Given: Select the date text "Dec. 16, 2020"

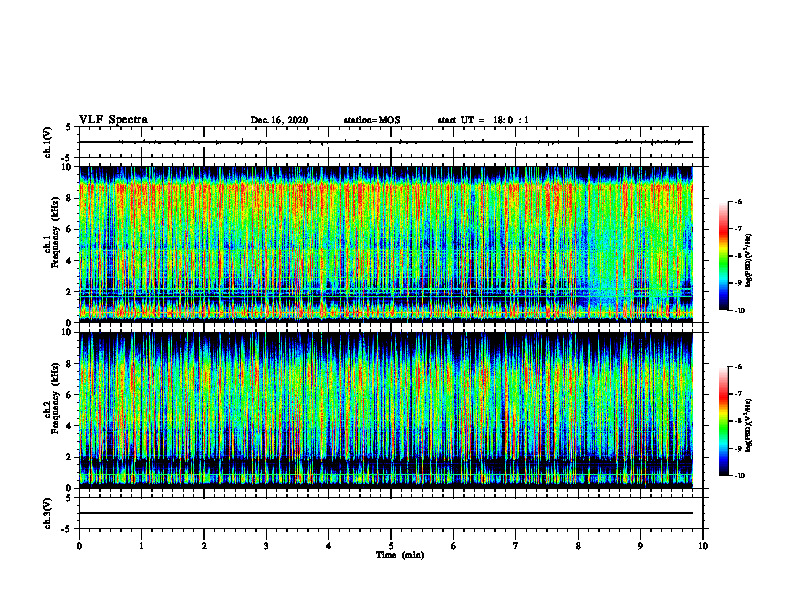Looking at the screenshot, I should 279,120.
